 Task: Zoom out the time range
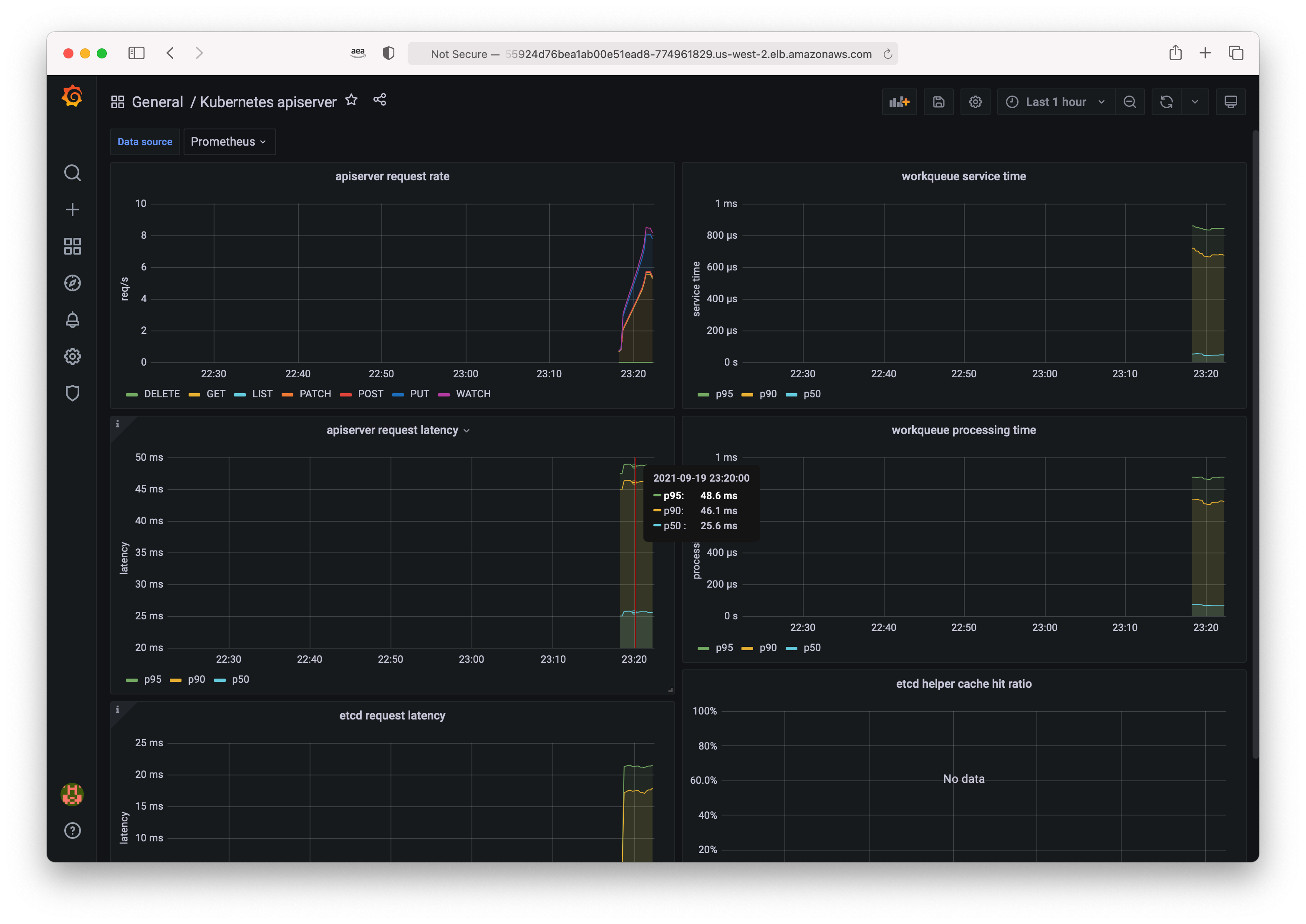point(1130,102)
